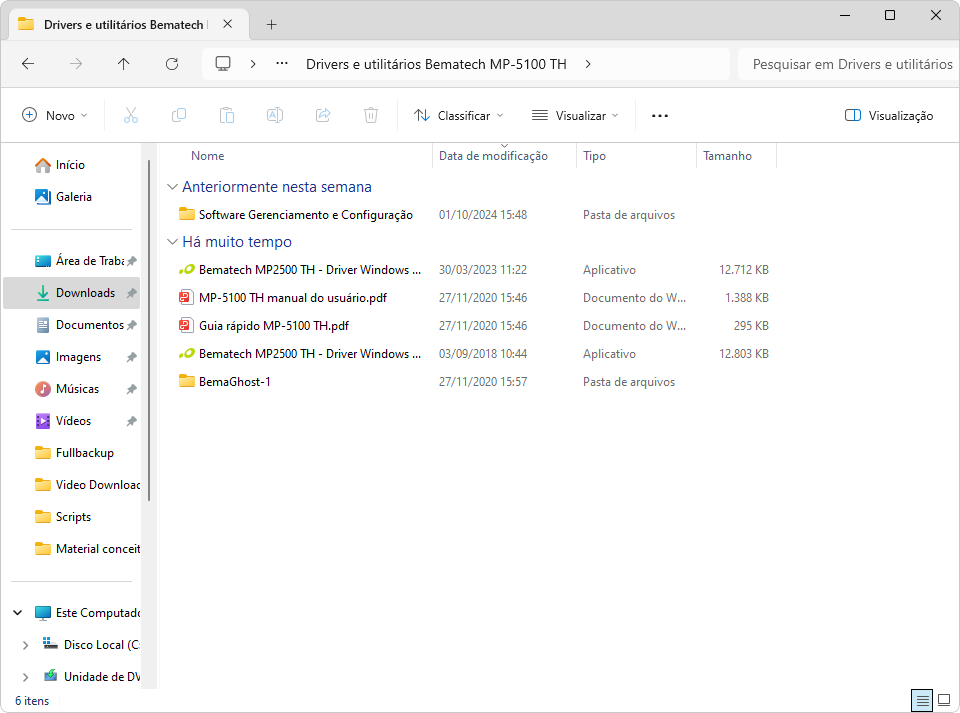The width and height of the screenshot is (960, 713).
Task: Open the Classificar sort dropdown
Action: coord(459,116)
